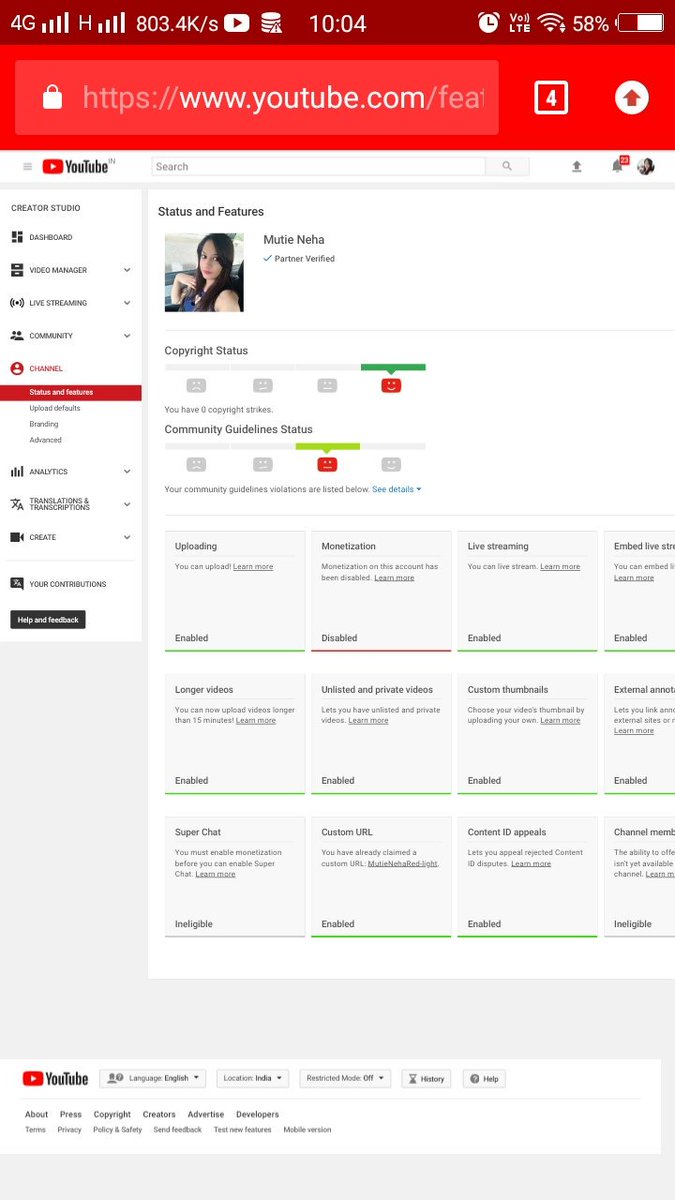The width and height of the screenshot is (675, 1200).
Task: Open the Restricted Mode: Off dropdown
Action: [x=345, y=1079]
